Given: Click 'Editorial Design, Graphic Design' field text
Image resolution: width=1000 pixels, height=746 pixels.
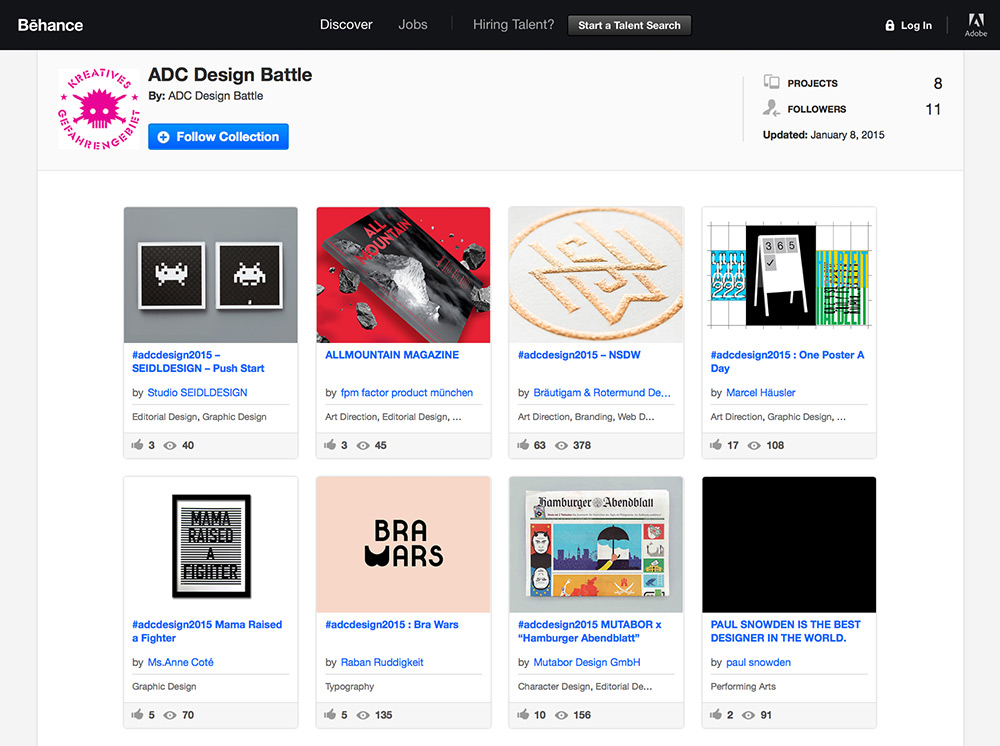Looking at the screenshot, I should (x=199, y=417).
